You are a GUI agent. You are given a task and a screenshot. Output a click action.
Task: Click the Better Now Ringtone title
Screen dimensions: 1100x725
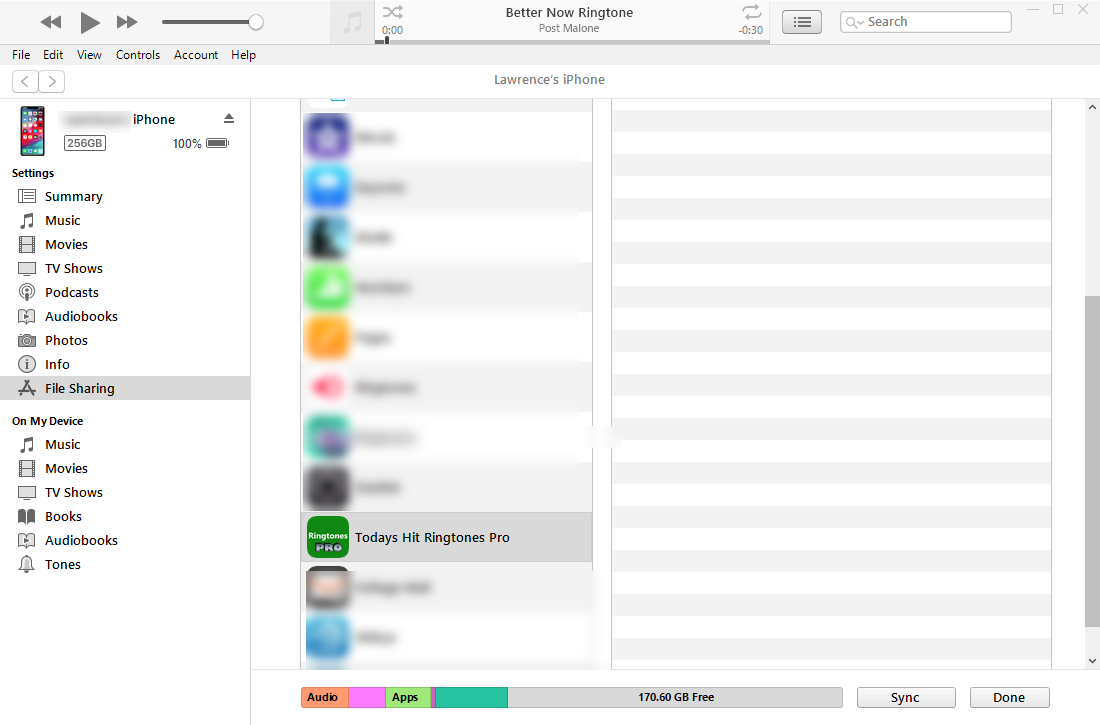pos(569,13)
